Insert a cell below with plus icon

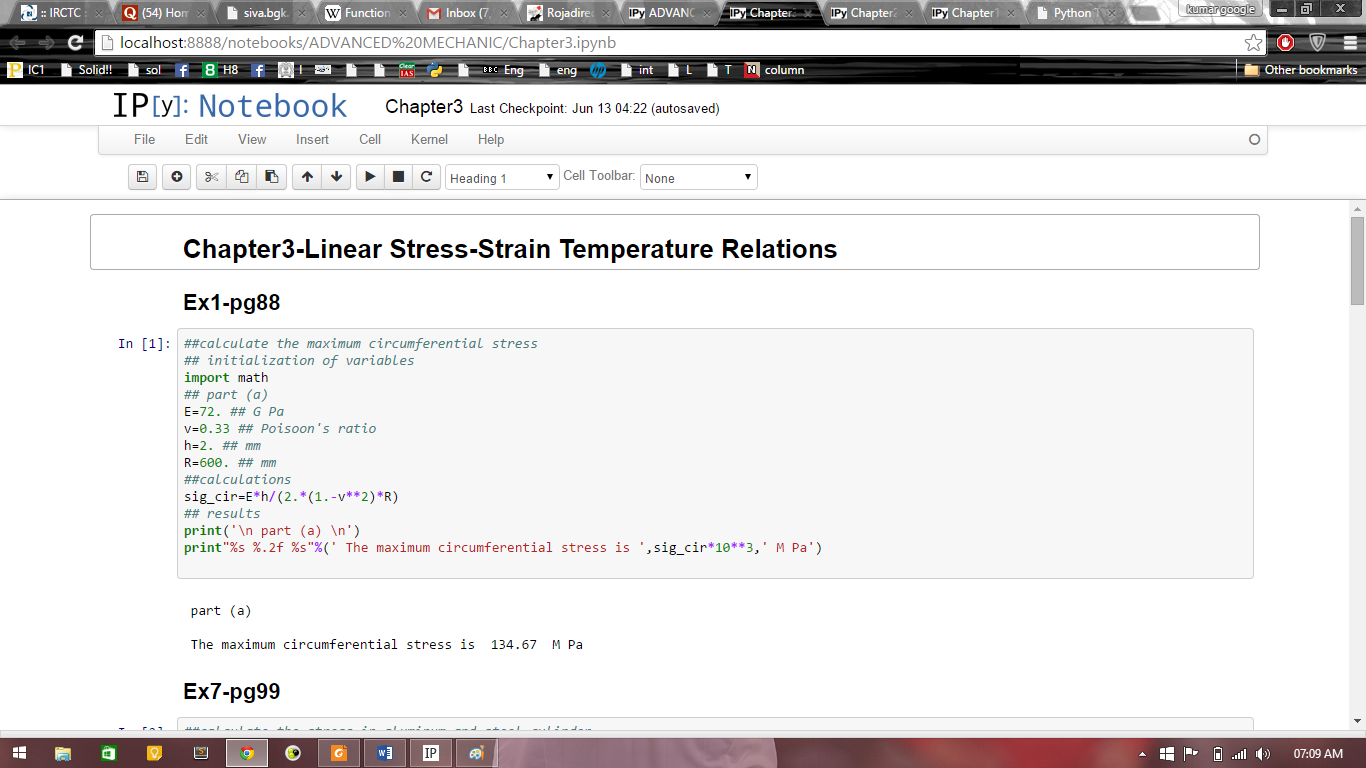[x=177, y=177]
